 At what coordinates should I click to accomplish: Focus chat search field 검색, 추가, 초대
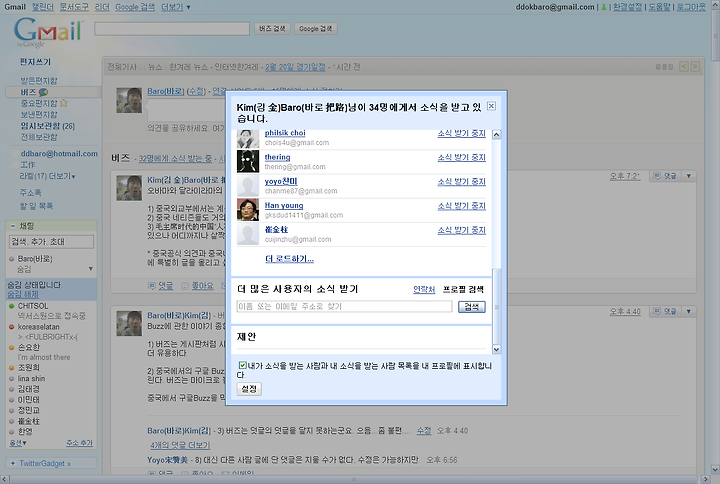pyautogui.click(x=51, y=242)
